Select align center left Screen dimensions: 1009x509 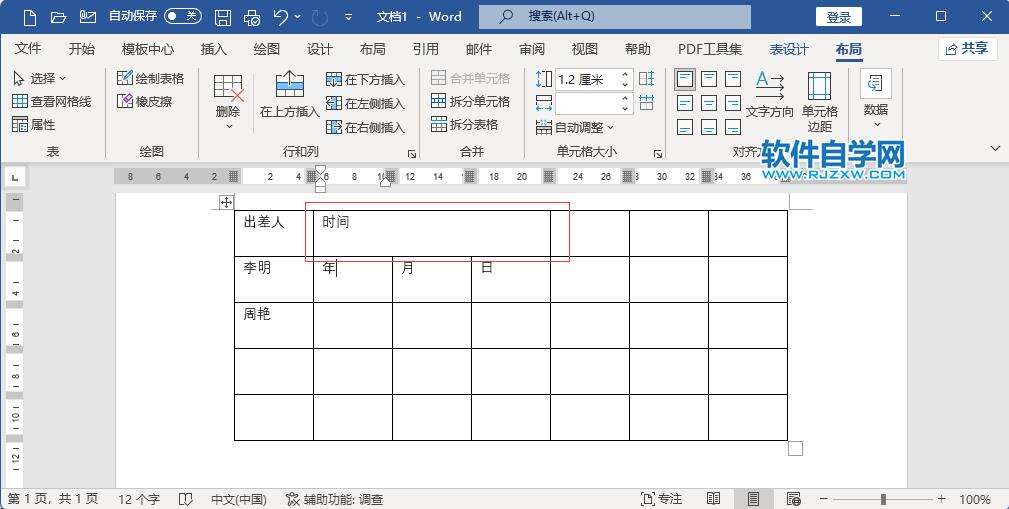click(x=685, y=103)
